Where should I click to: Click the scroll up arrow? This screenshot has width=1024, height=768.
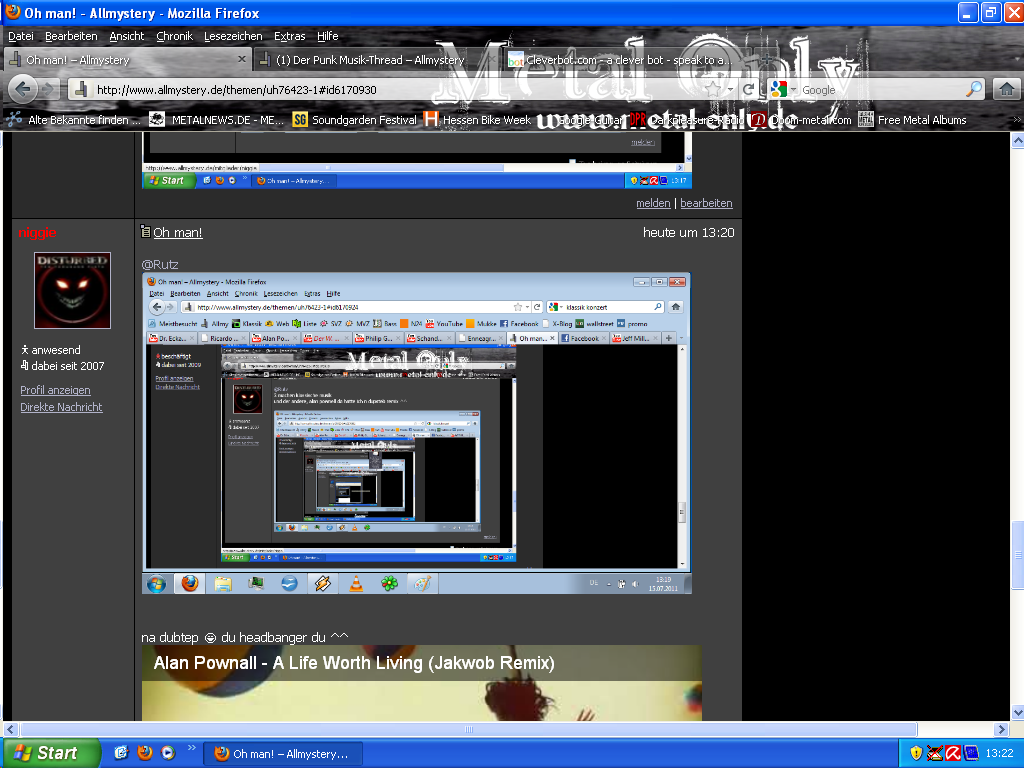click(x=1017, y=140)
